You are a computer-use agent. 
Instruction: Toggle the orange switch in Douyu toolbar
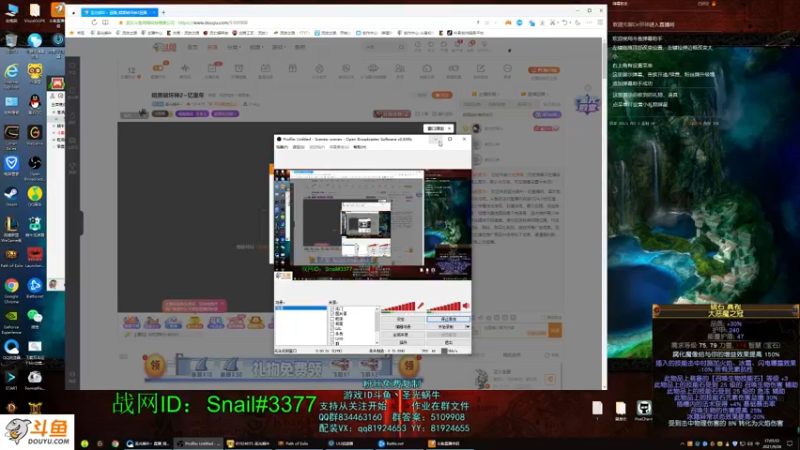pyautogui.click(x=158, y=68)
